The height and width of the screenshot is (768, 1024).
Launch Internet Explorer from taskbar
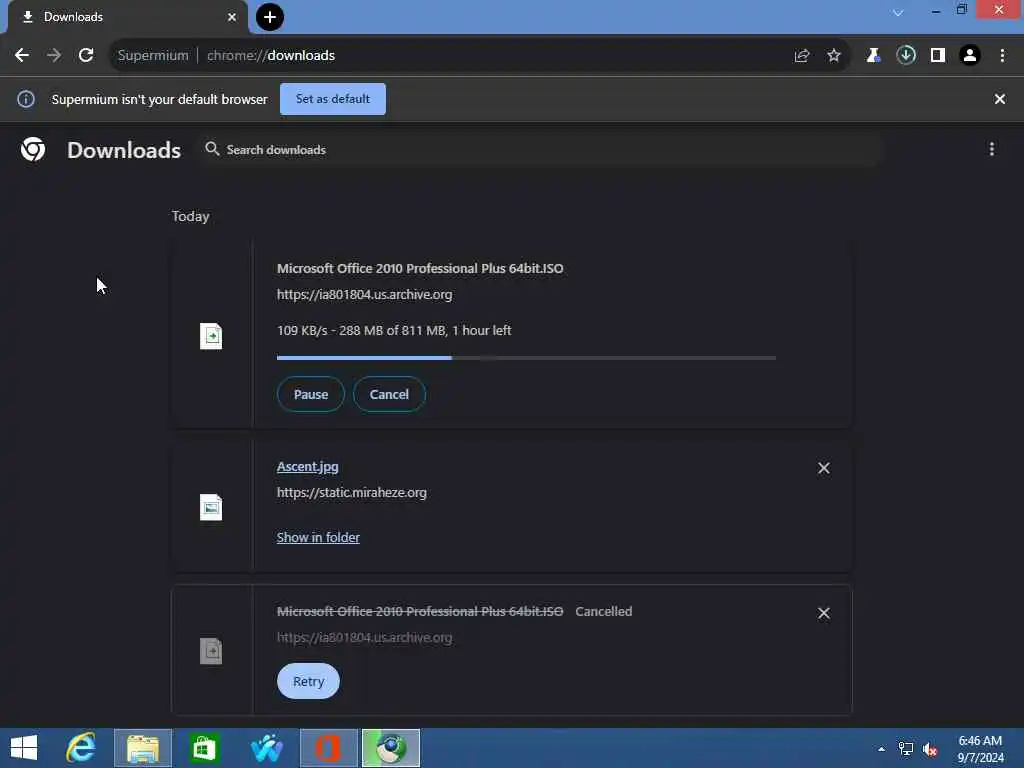(81, 748)
